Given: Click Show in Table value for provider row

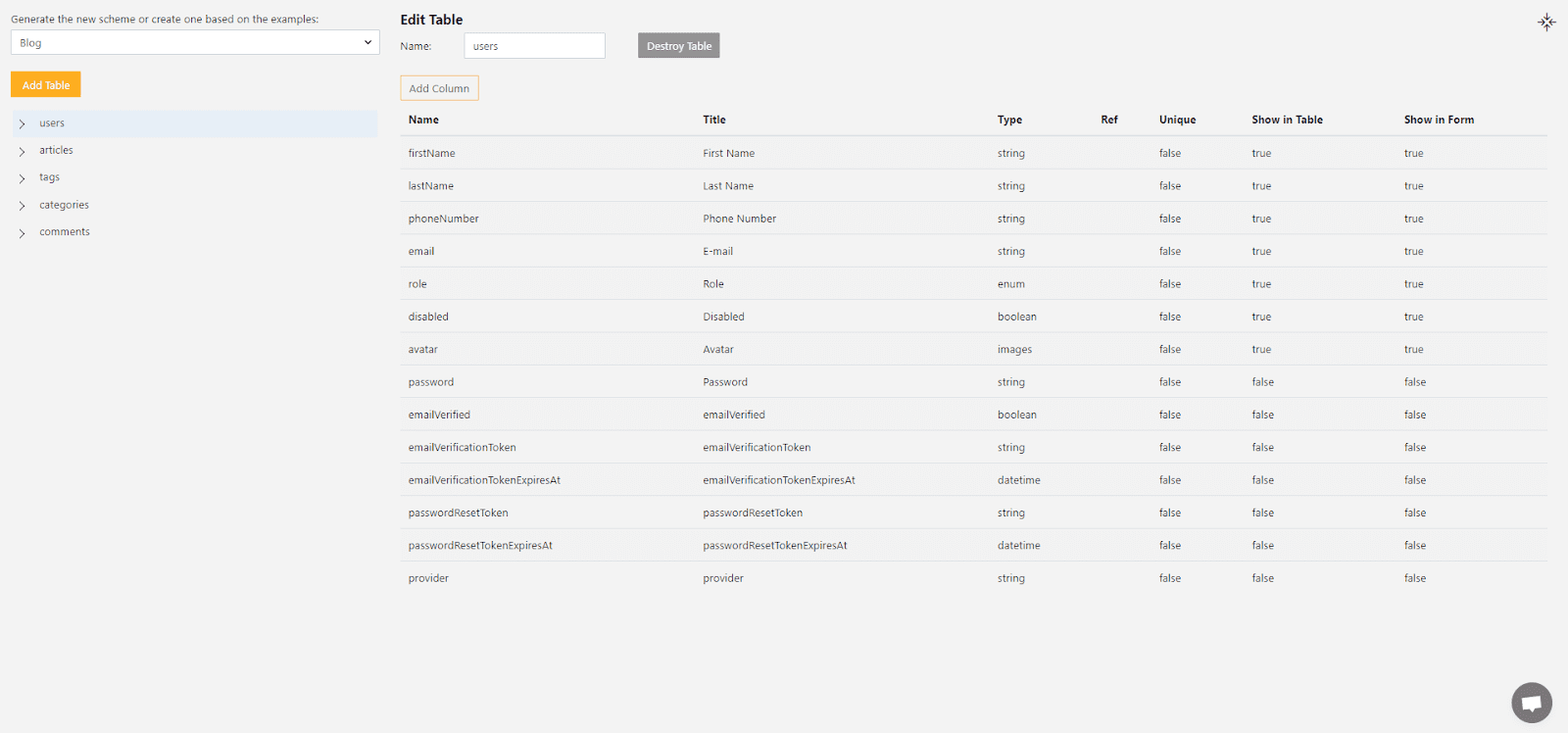Looking at the screenshot, I should point(1263,578).
